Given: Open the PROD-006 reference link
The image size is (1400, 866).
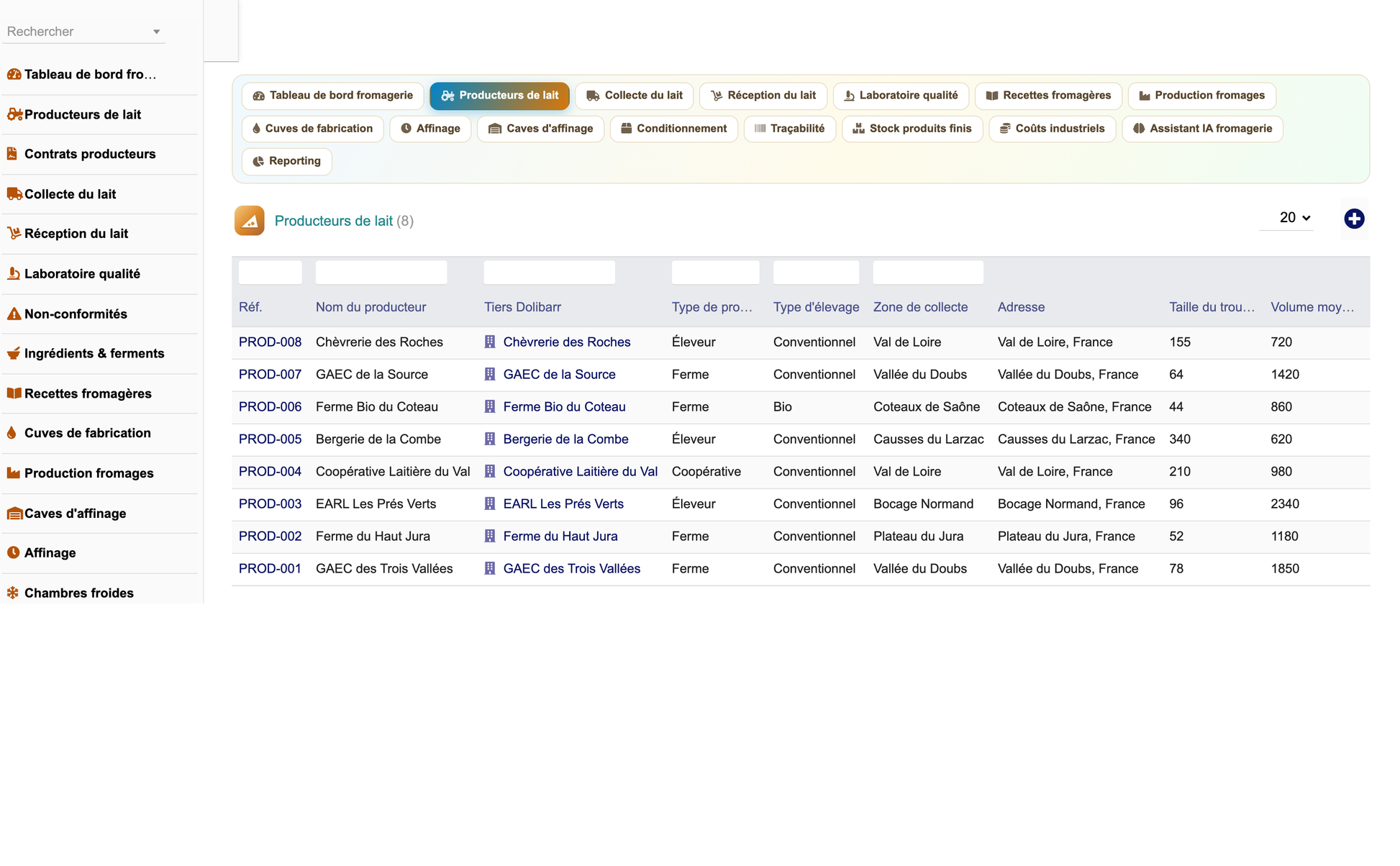Looking at the screenshot, I should click(270, 406).
